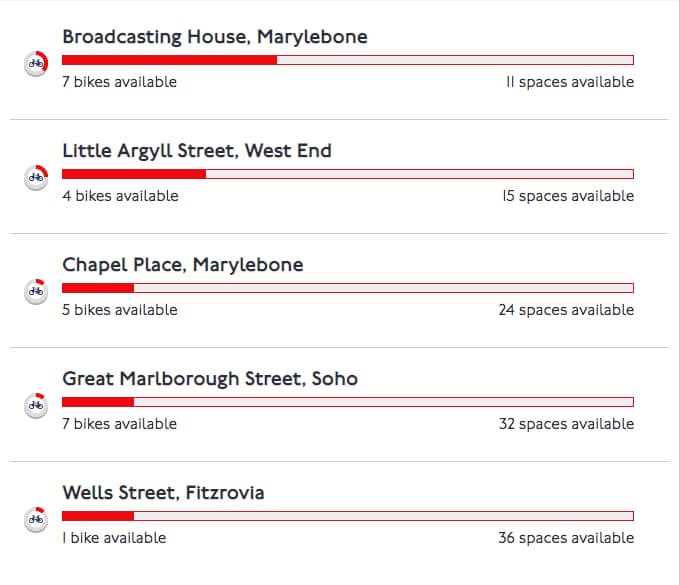Open Wells Street, Fitzrovia docking station
680x585 pixels.
pyautogui.click(x=163, y=493)
